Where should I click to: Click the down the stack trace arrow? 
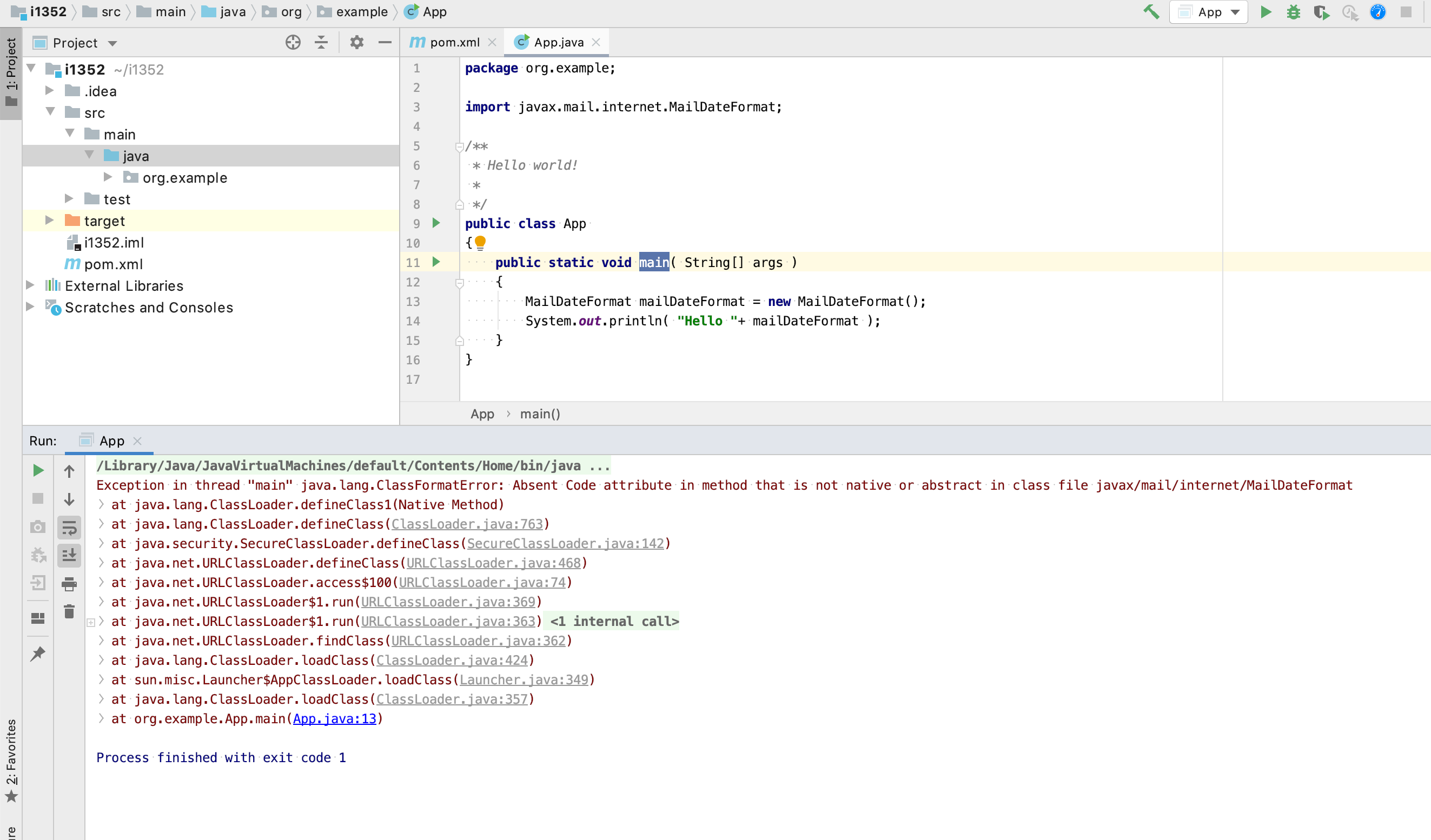pyautogui.click(x=69, y=499)
